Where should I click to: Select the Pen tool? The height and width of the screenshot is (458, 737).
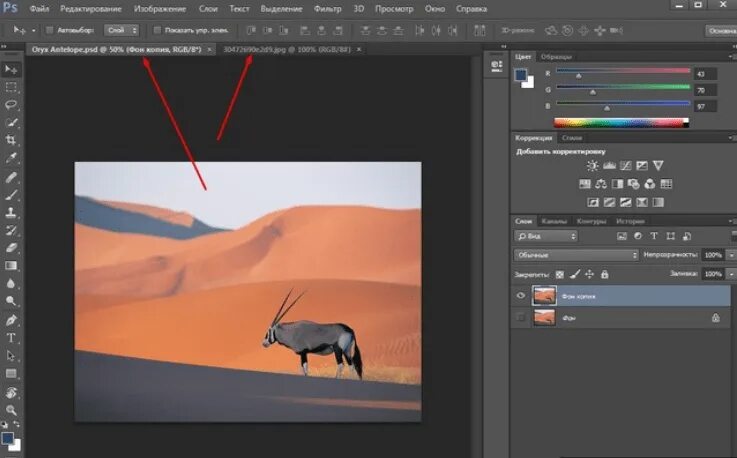click(x=11, y=320)
